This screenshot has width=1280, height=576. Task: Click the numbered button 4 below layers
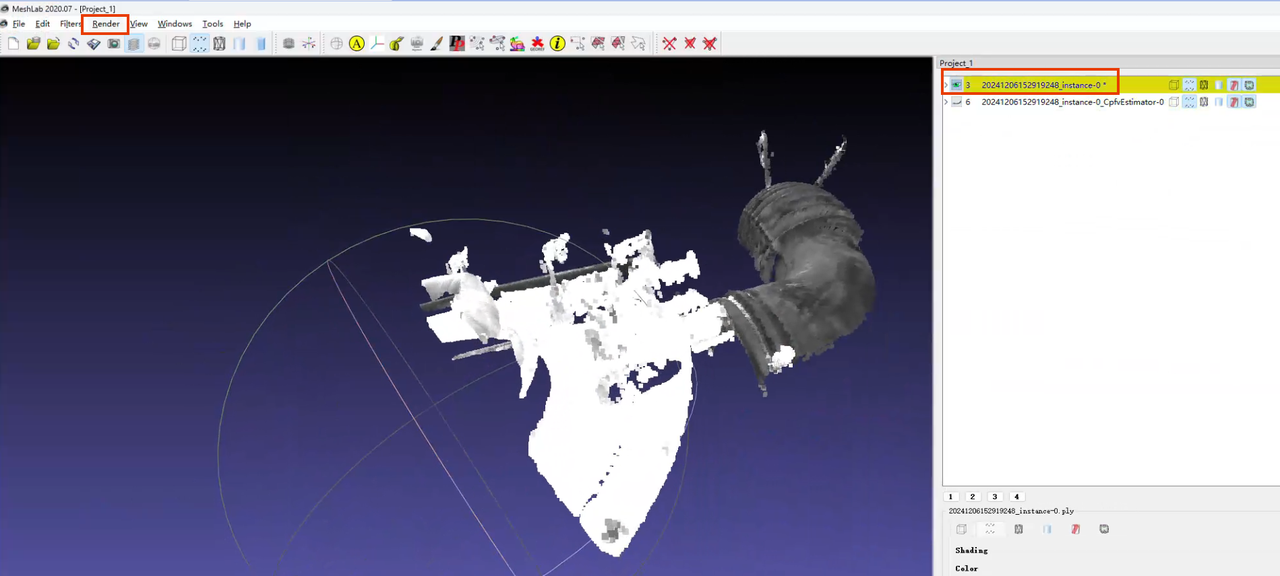pyautogui.click(x=1016, y=496)
